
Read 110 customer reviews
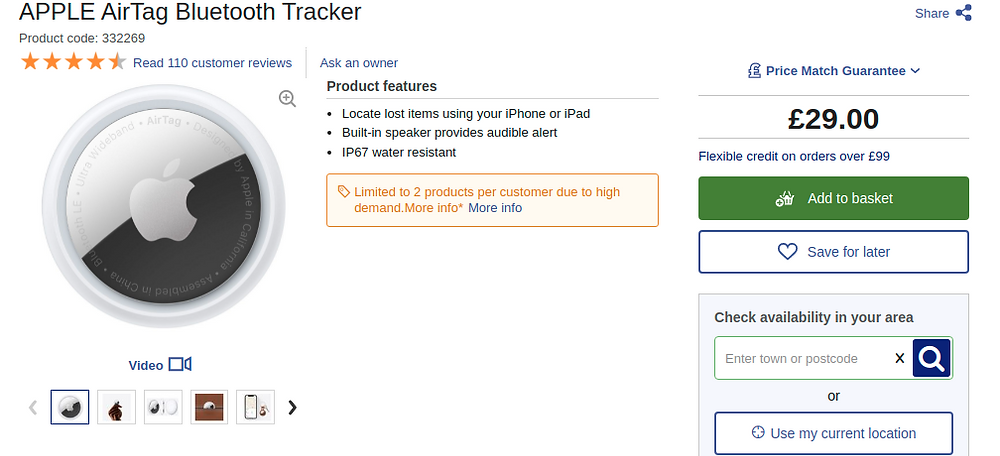(212, 63)
